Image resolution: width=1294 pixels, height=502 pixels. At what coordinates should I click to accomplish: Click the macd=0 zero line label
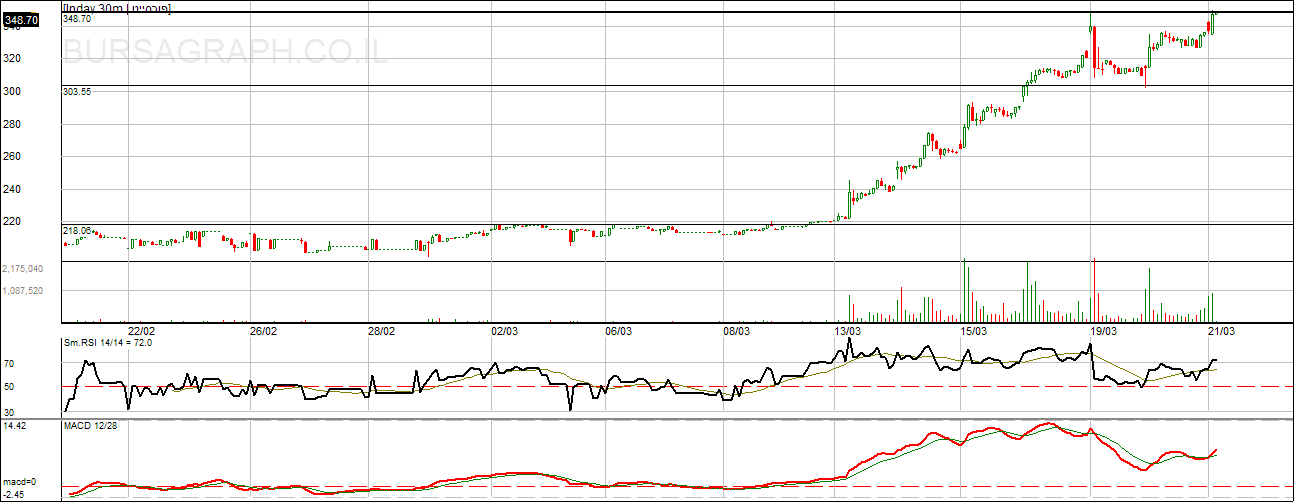point(18,483)
